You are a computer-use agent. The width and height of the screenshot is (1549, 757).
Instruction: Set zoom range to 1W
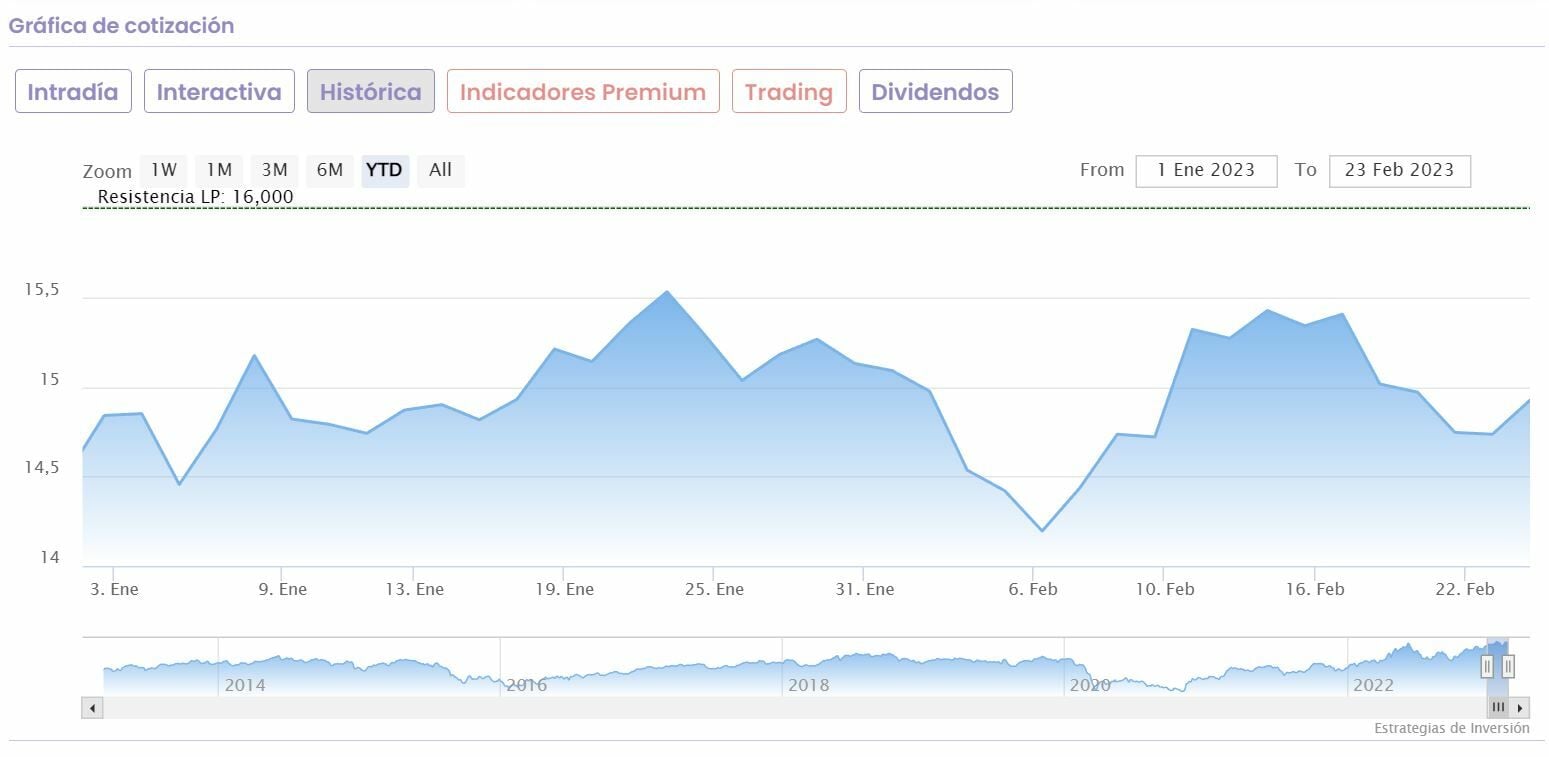click(163, 170)
